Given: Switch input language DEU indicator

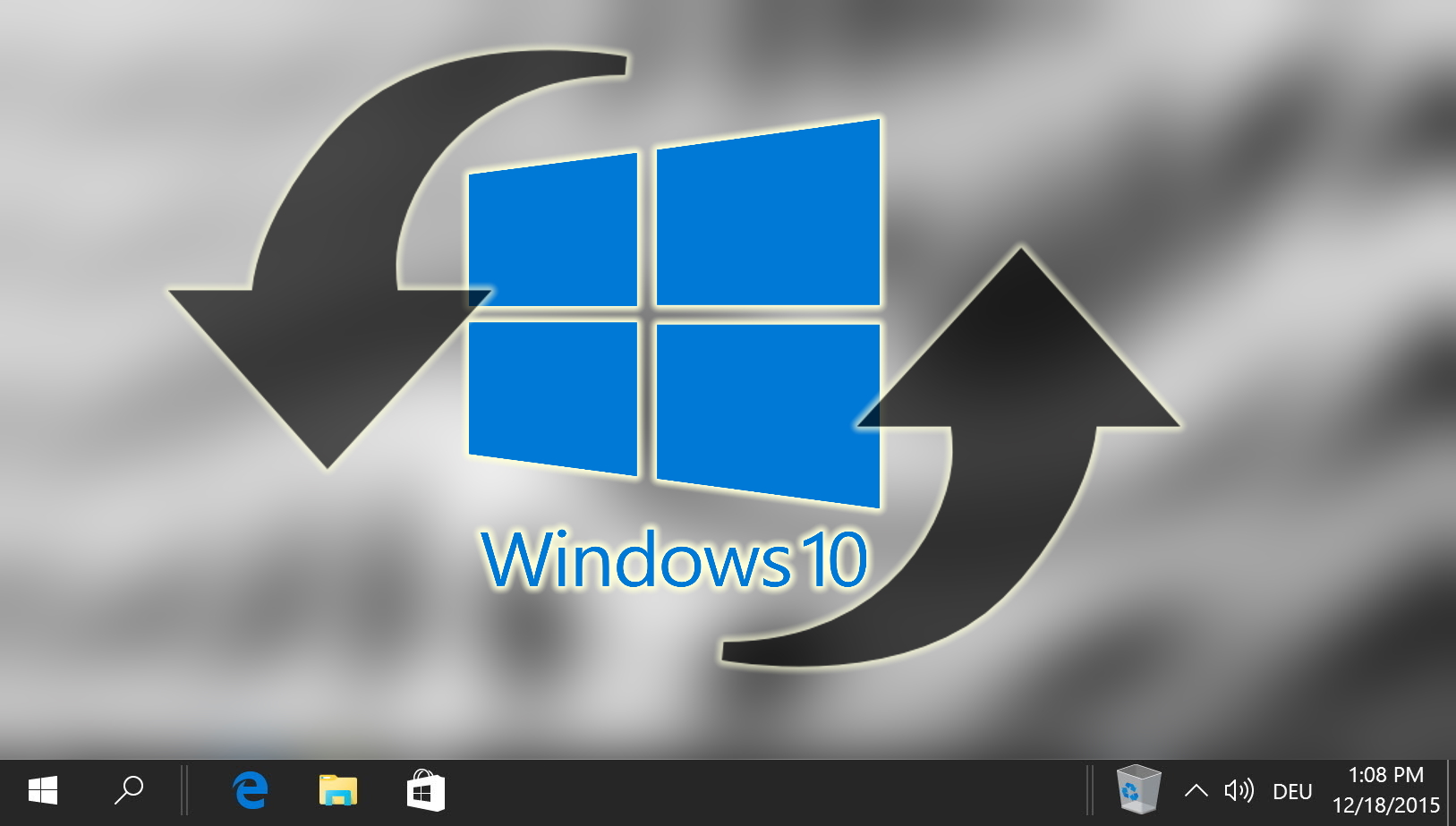Looking at the screenshot, I should tap(1292, 792).
